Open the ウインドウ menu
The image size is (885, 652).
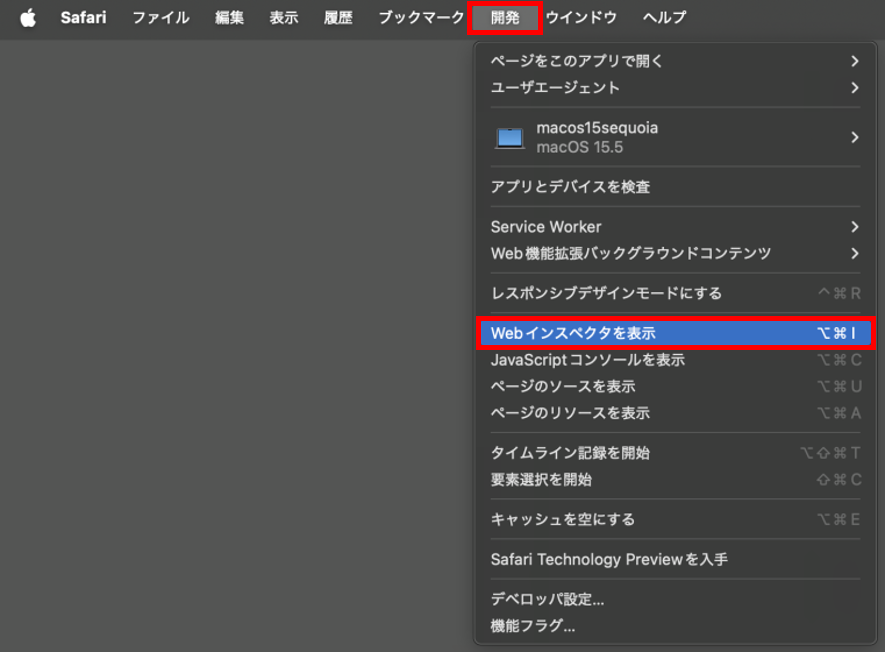click(x=581, y=17)
